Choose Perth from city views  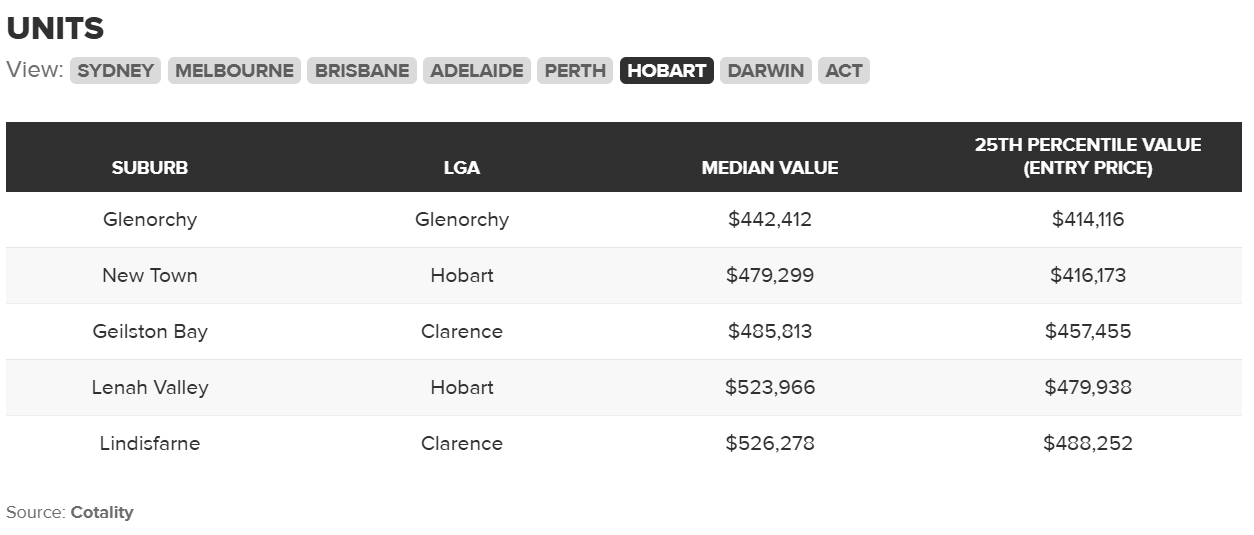[x=575, y=71]
